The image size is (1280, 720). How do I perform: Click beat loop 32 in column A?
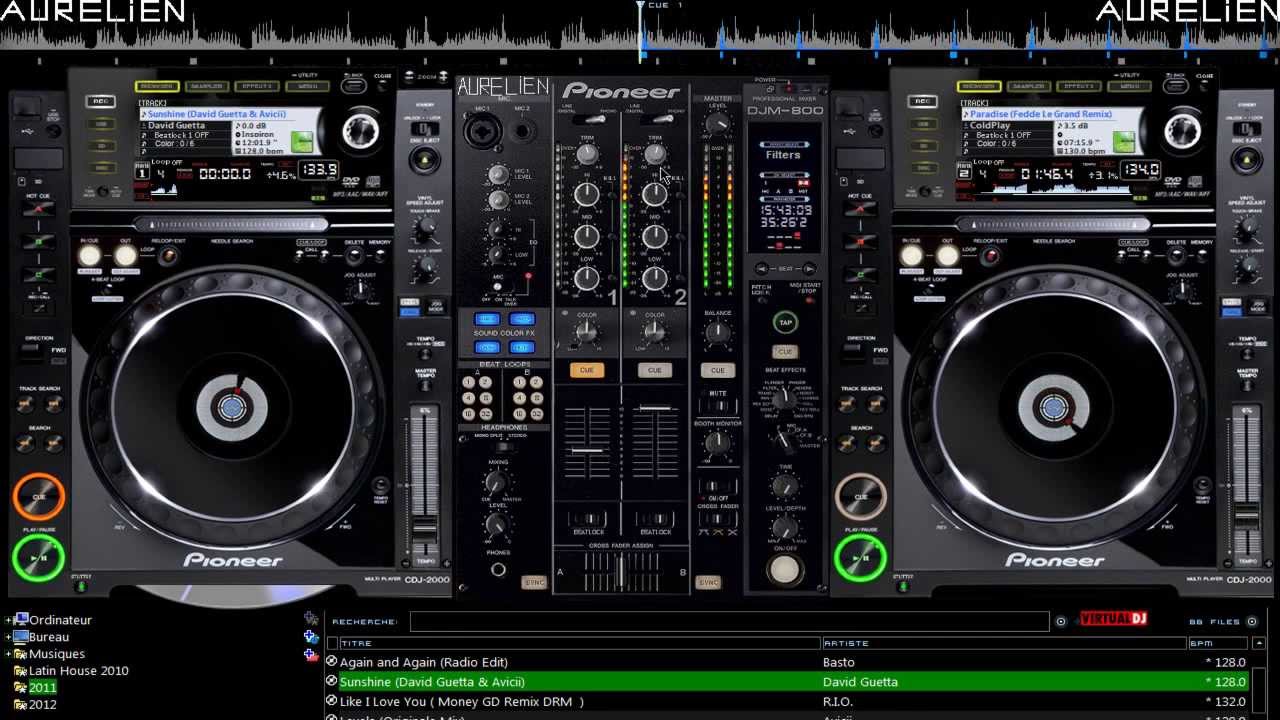(x=485, y=413)
